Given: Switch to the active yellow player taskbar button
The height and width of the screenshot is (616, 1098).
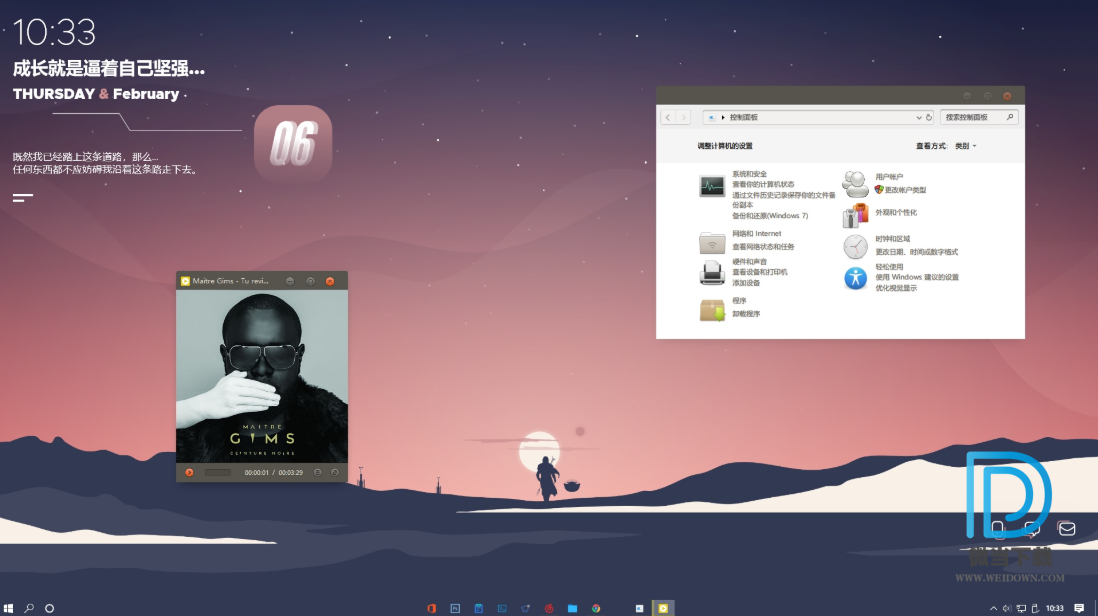Looking at the screenshot, I should click(x=663, y=608).
